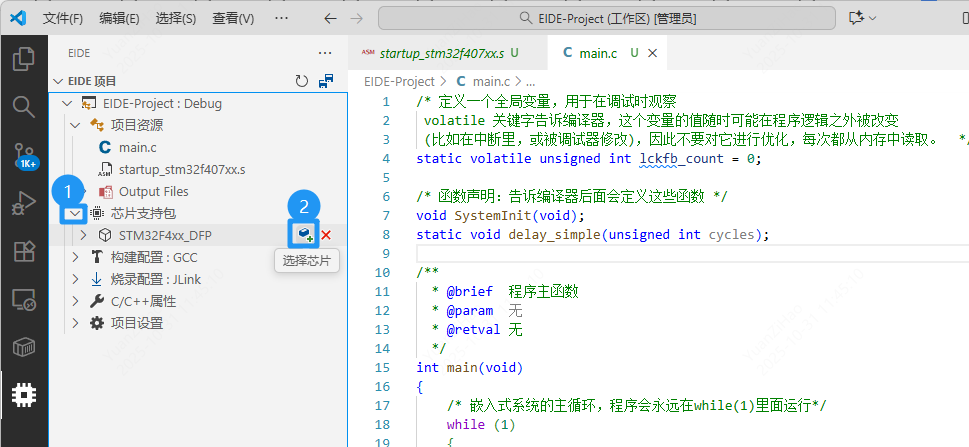The image size is (969, 447).
Task: Go forward with the right arrow
Action: tap(357, 19)
